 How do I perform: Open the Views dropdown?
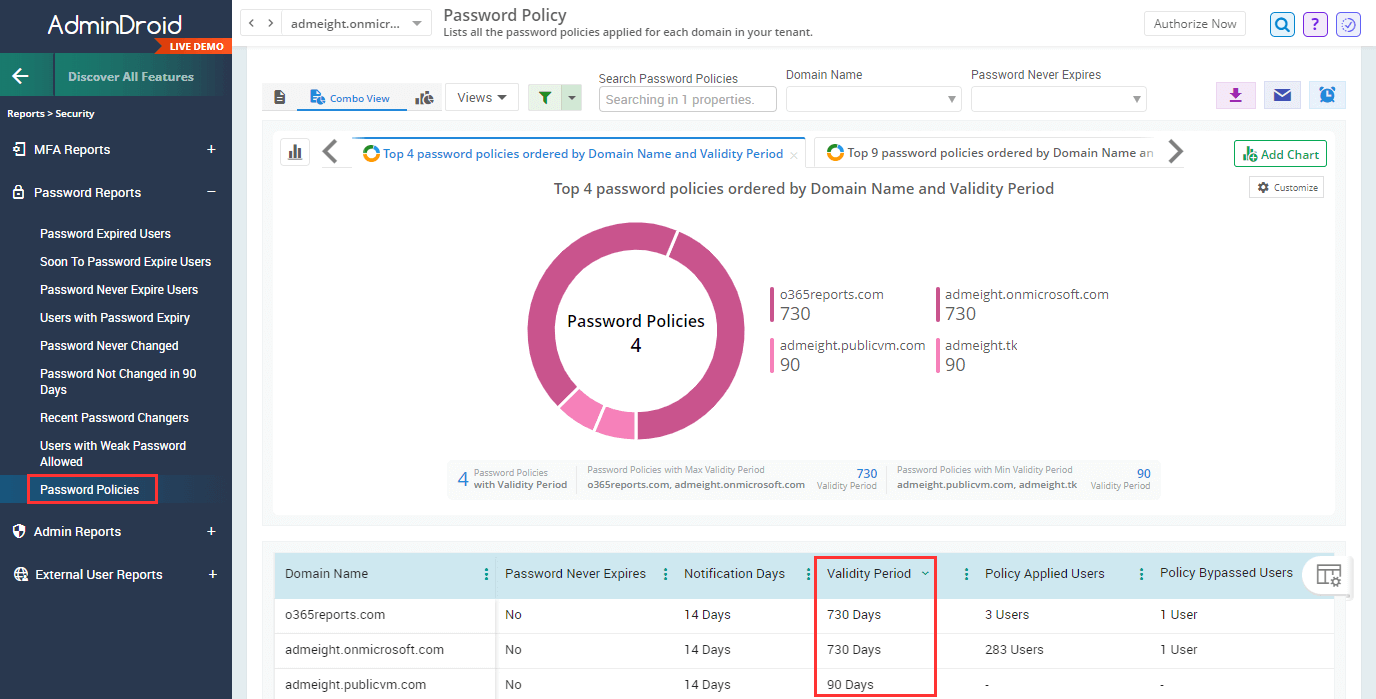click(482, 97)
